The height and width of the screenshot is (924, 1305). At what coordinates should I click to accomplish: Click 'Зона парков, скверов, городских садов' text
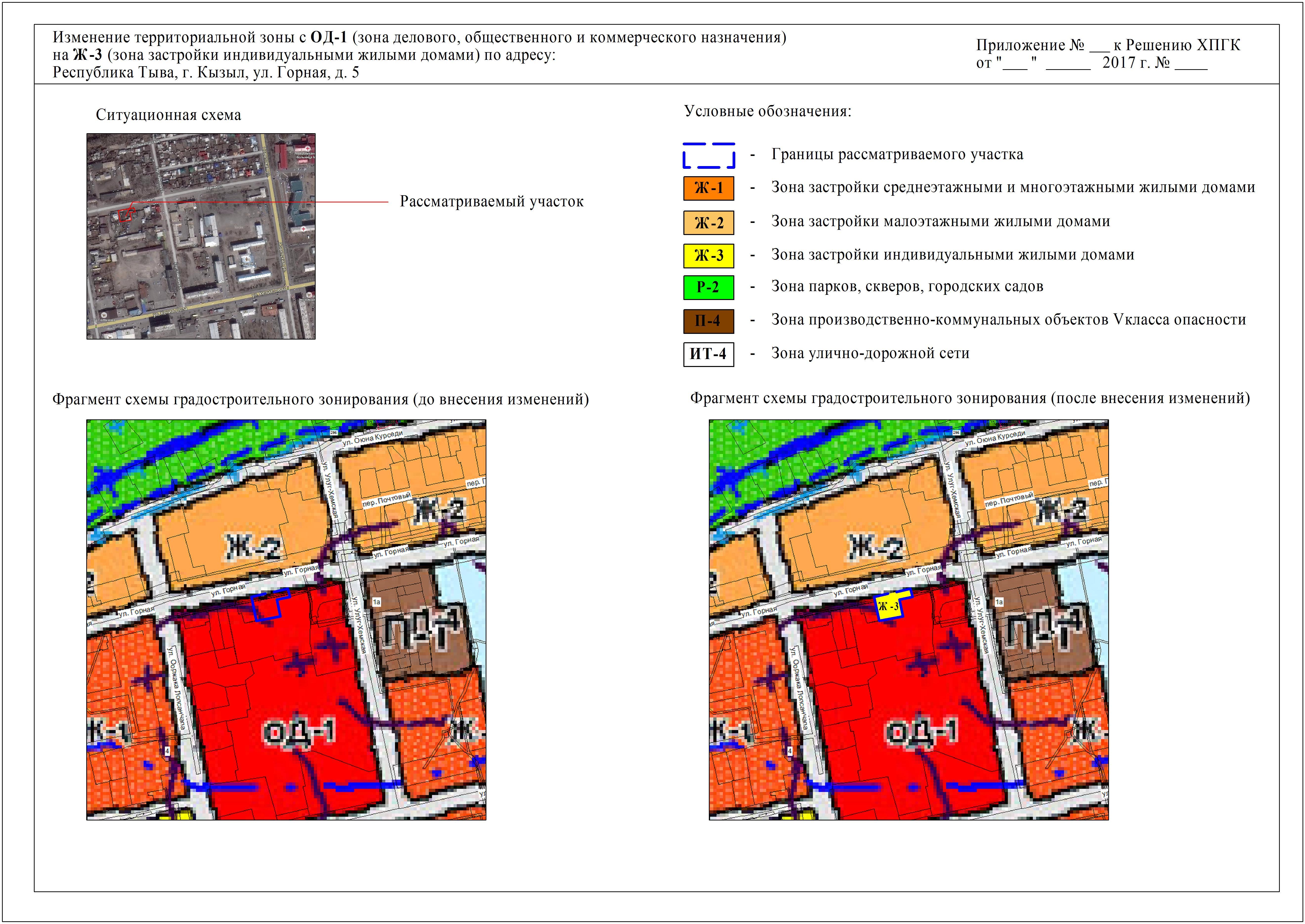point(907,286)
